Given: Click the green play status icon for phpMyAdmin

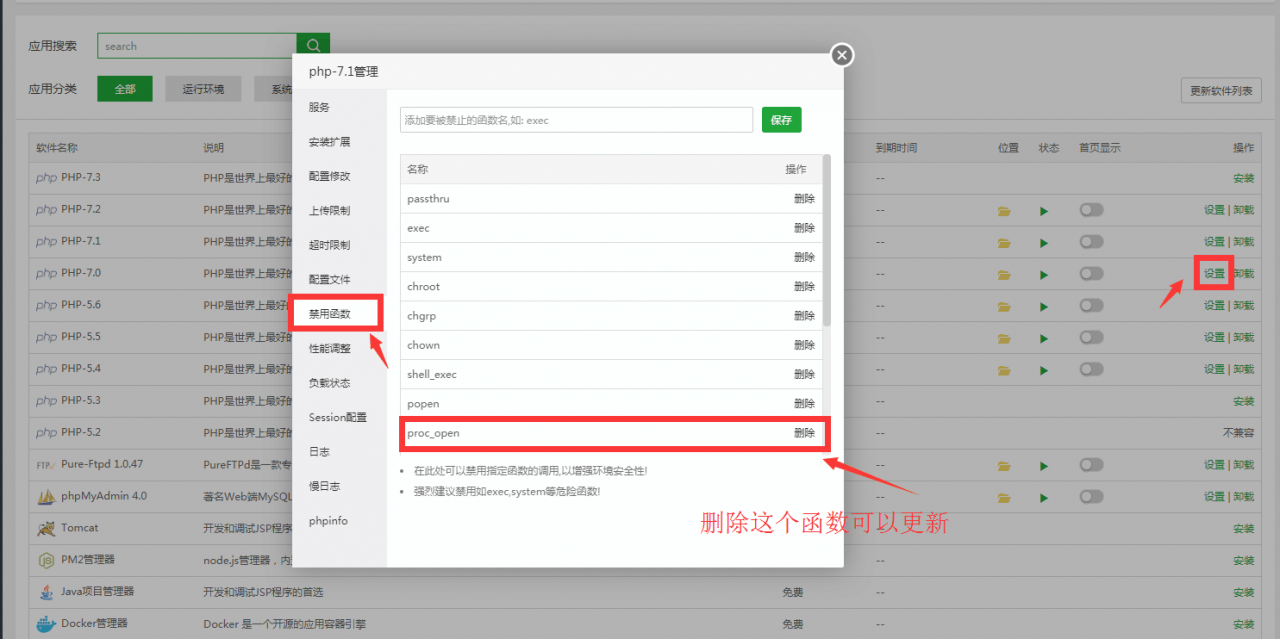Looking at the screenshot, I should 1044,497.
